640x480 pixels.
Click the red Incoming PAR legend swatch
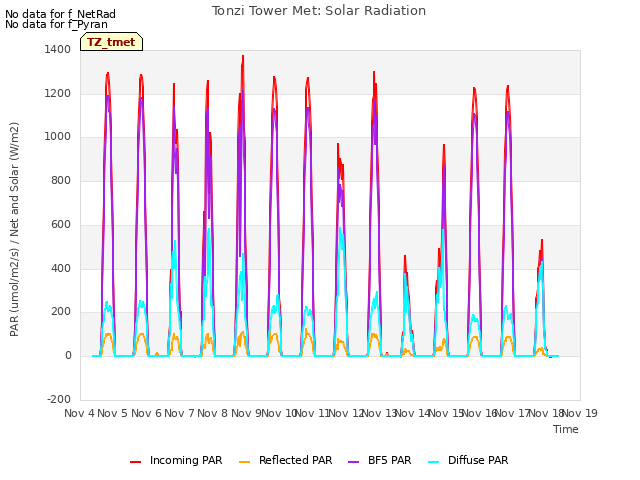pos(136,462)
